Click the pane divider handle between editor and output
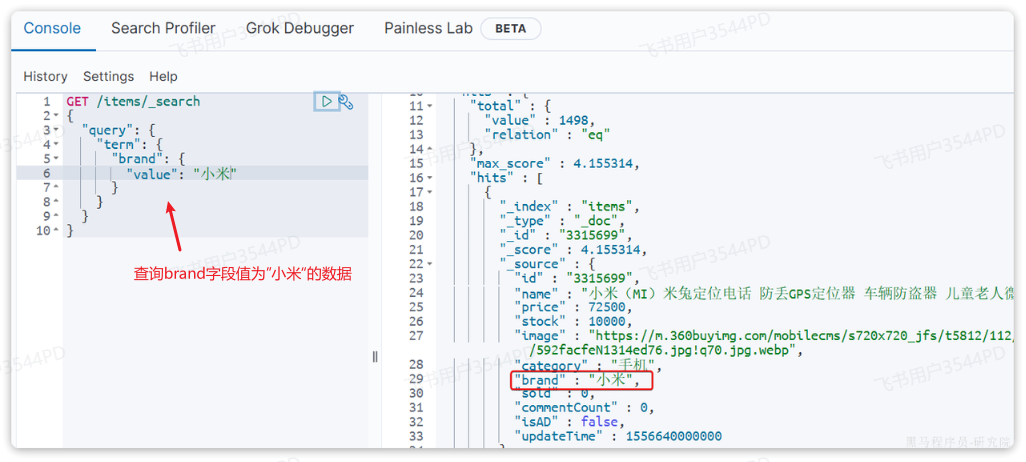The height and width of the screenshot is (462, 1026). click(375, 357)
